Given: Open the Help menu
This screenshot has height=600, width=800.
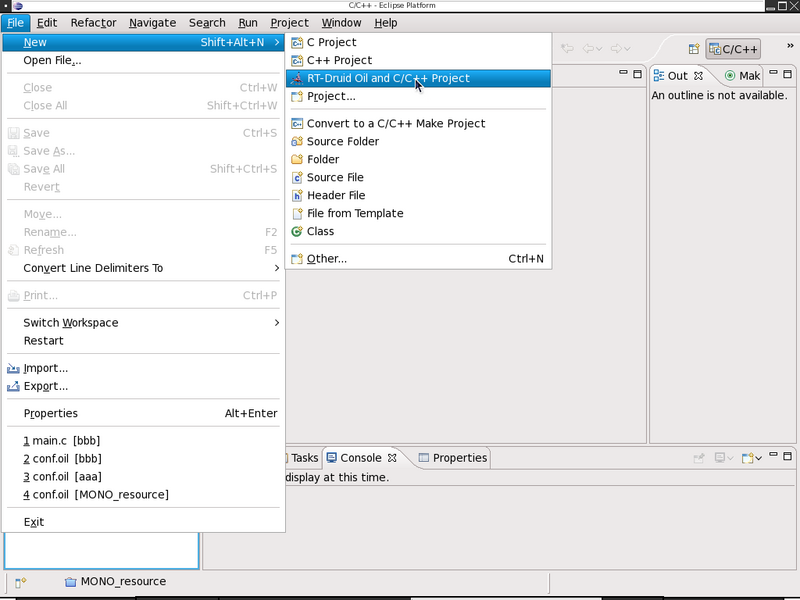Looking at the screenshot, I should coord(386,23).
